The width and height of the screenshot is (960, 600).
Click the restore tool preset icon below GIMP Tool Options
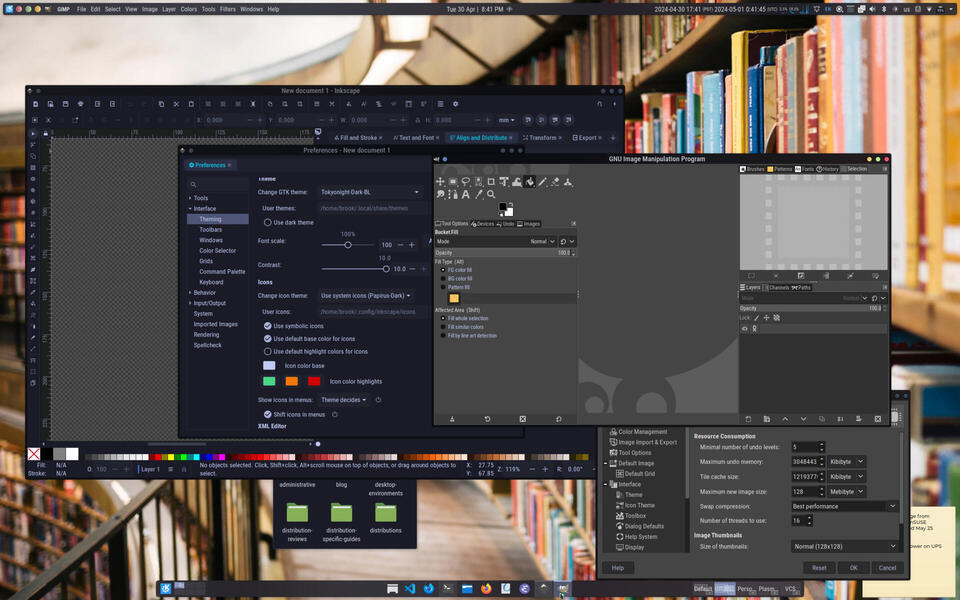pyautogui.click(x=487, y=419)
